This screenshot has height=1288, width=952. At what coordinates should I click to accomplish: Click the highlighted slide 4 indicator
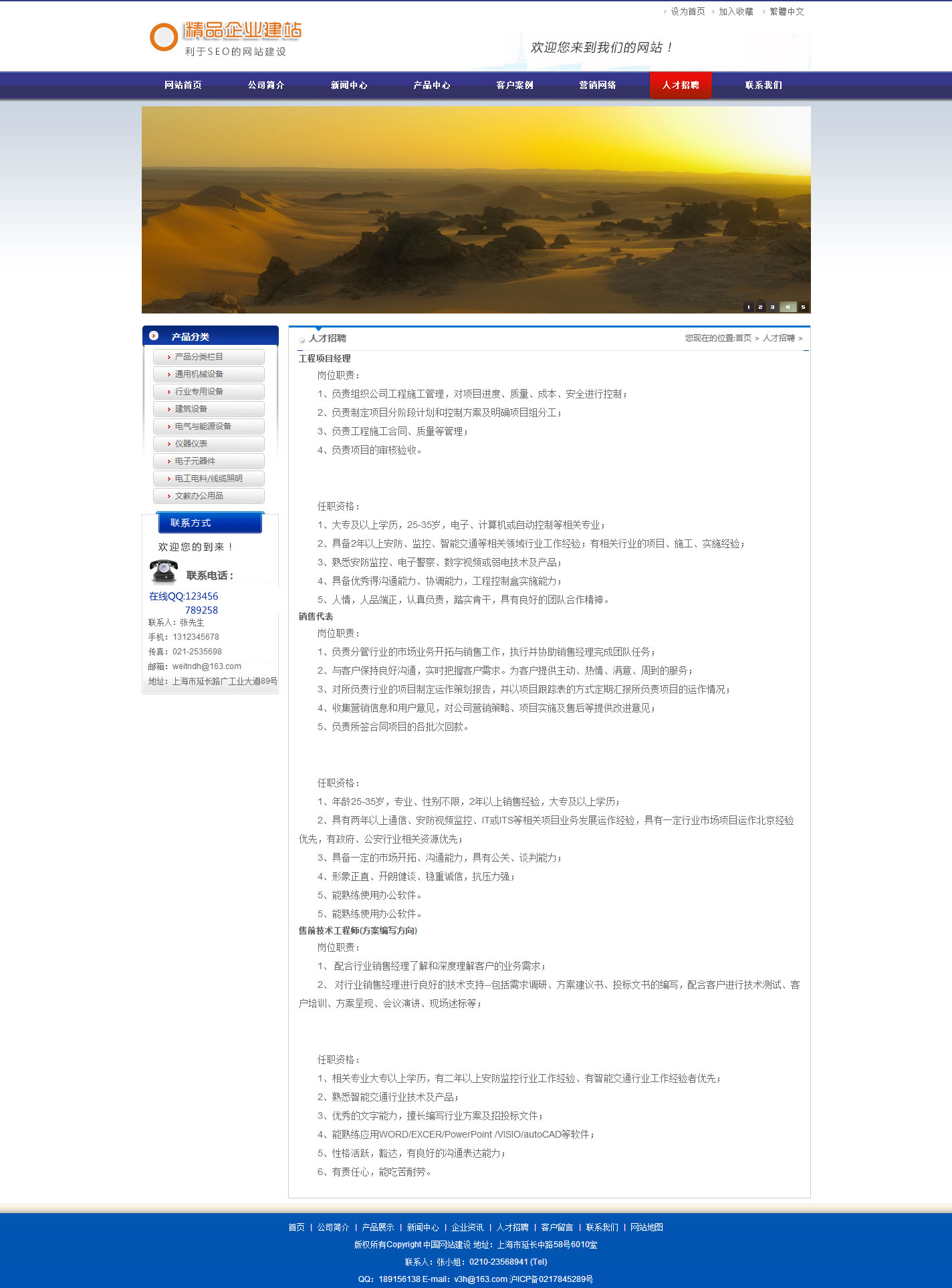[788, 307]
